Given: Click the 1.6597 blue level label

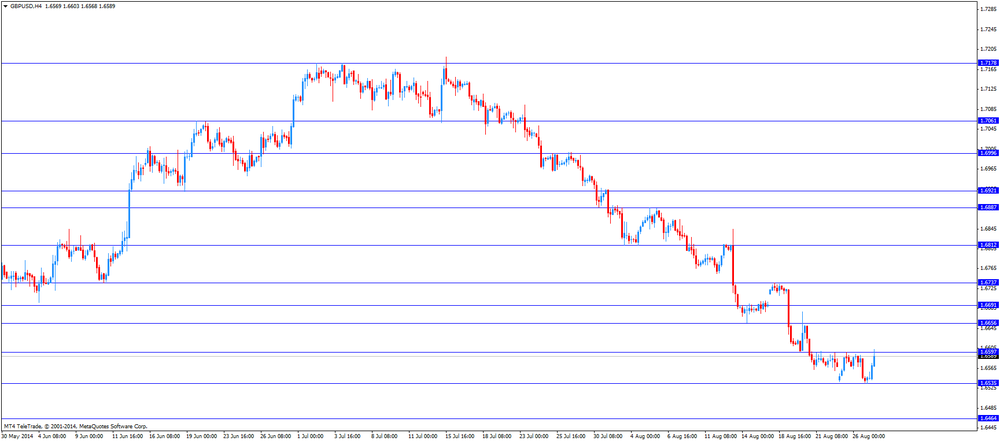Looking at the screenshot, I should (988, 352).
